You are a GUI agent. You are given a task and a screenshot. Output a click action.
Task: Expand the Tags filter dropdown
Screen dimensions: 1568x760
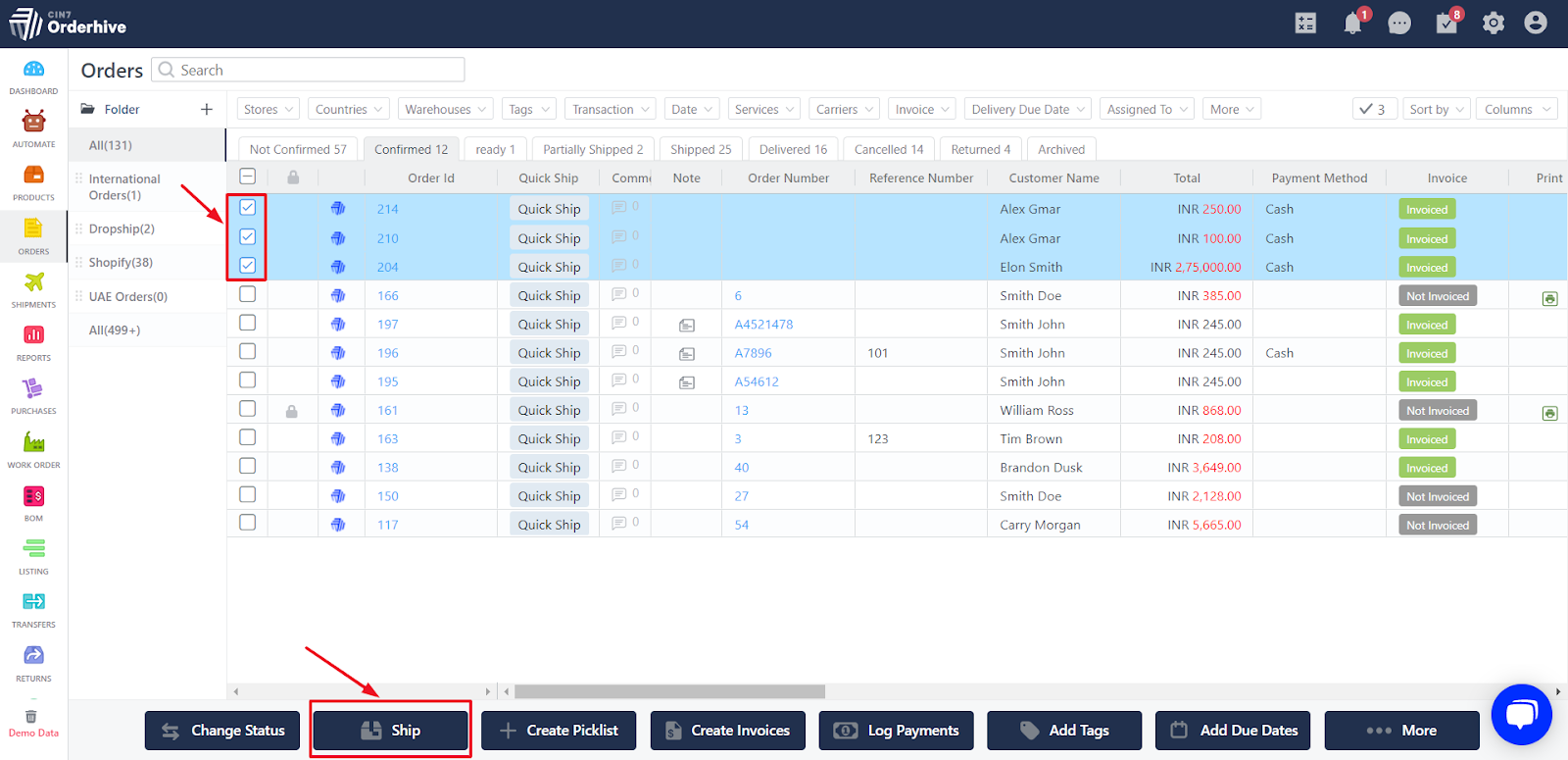(529, 109)
